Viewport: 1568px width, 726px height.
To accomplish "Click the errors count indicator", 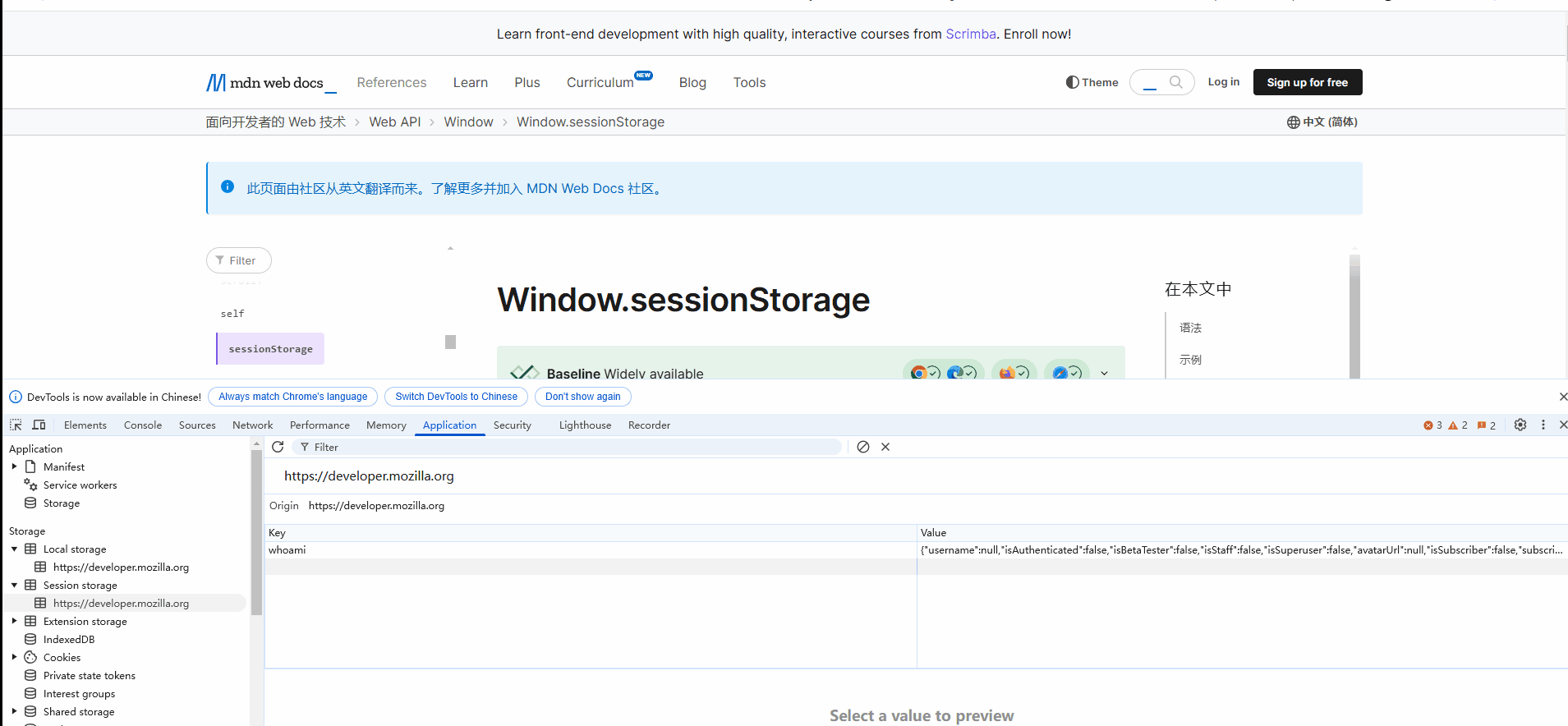I will coord(1432,425).
